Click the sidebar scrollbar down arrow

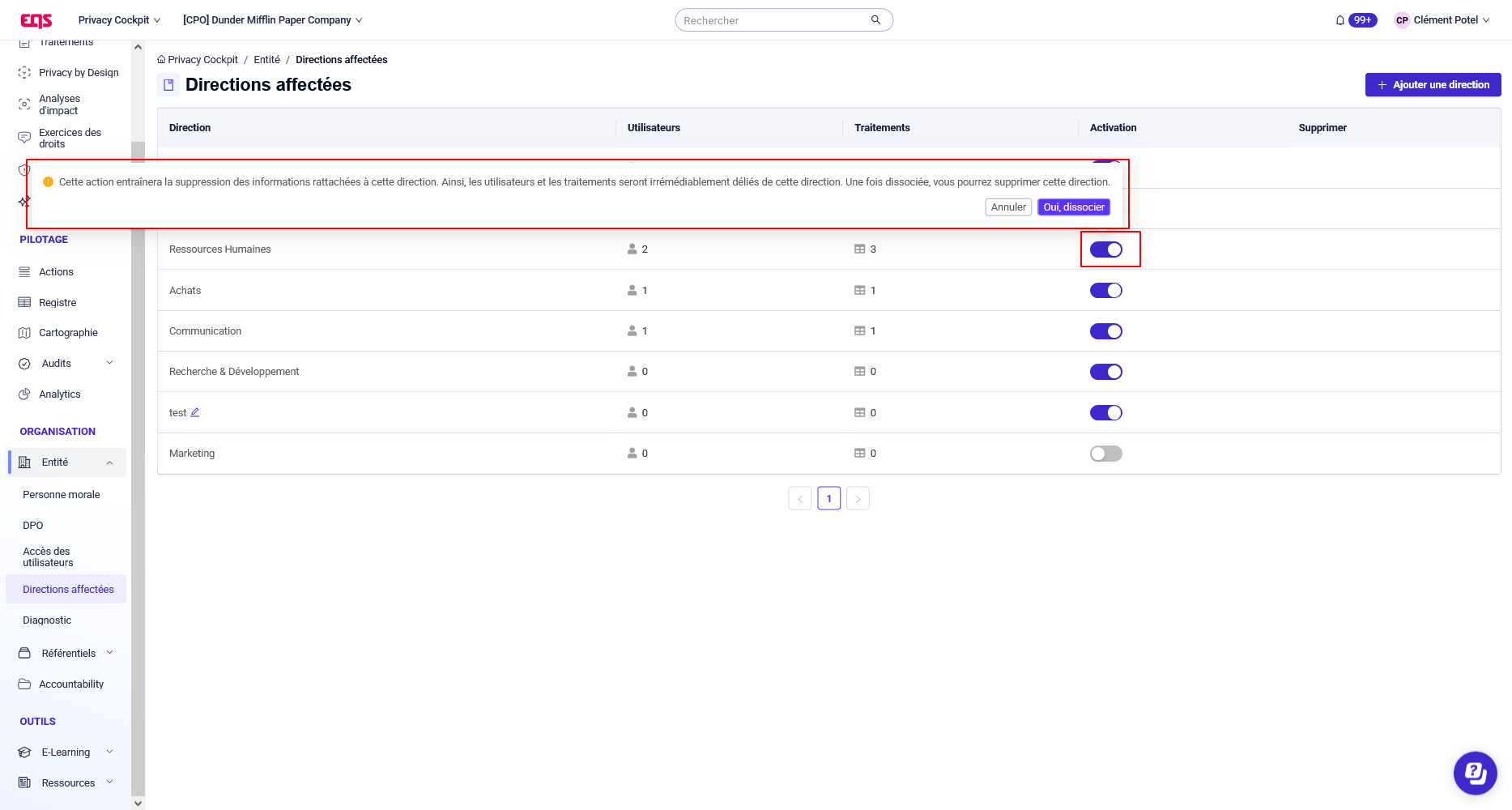(x=138, y=804)
